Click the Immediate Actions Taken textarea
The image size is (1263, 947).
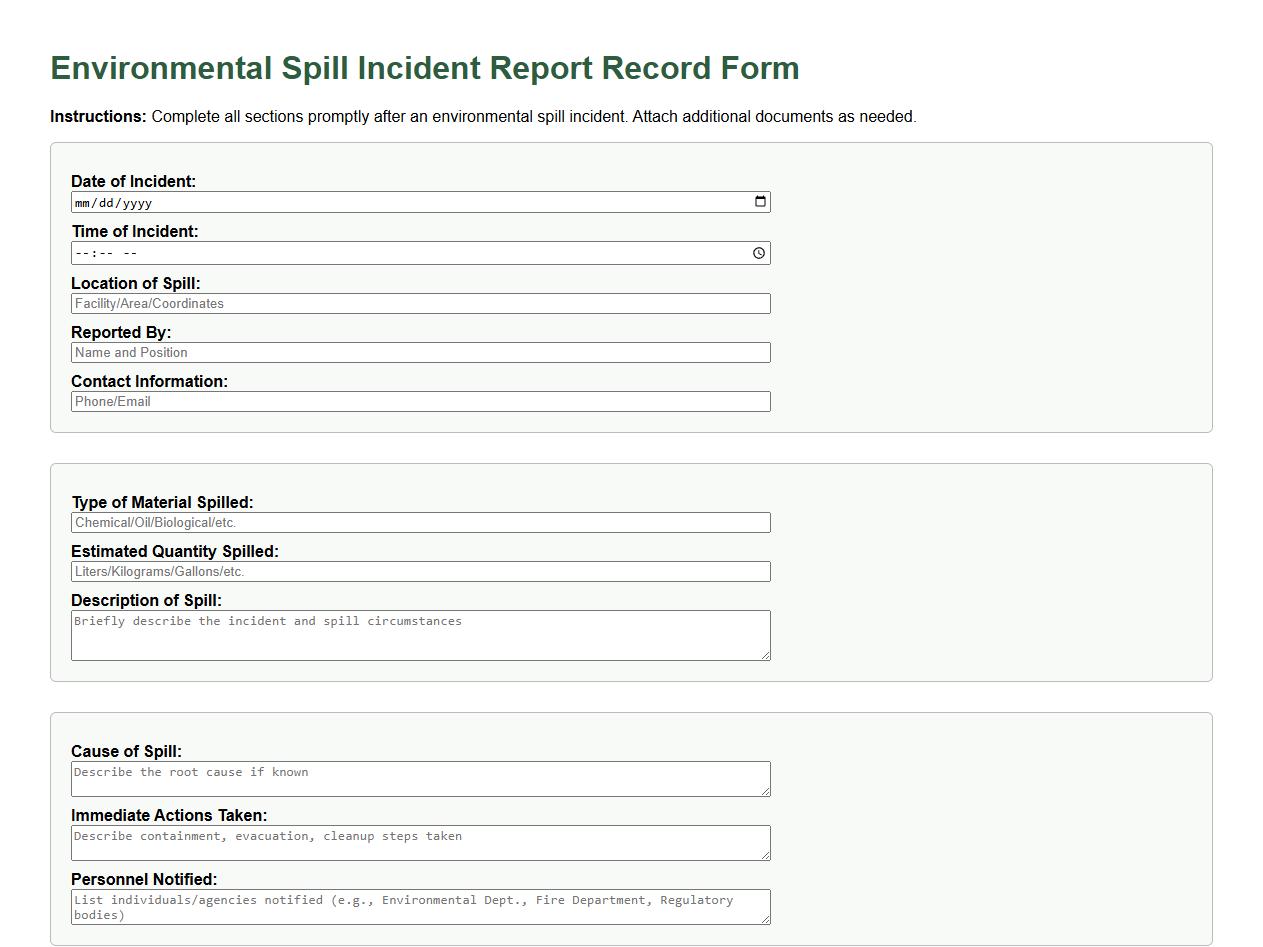[x=420, y=841]
